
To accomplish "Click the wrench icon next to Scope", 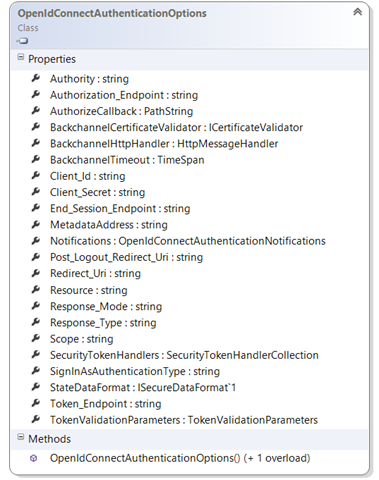I will [x=36, y=338].
